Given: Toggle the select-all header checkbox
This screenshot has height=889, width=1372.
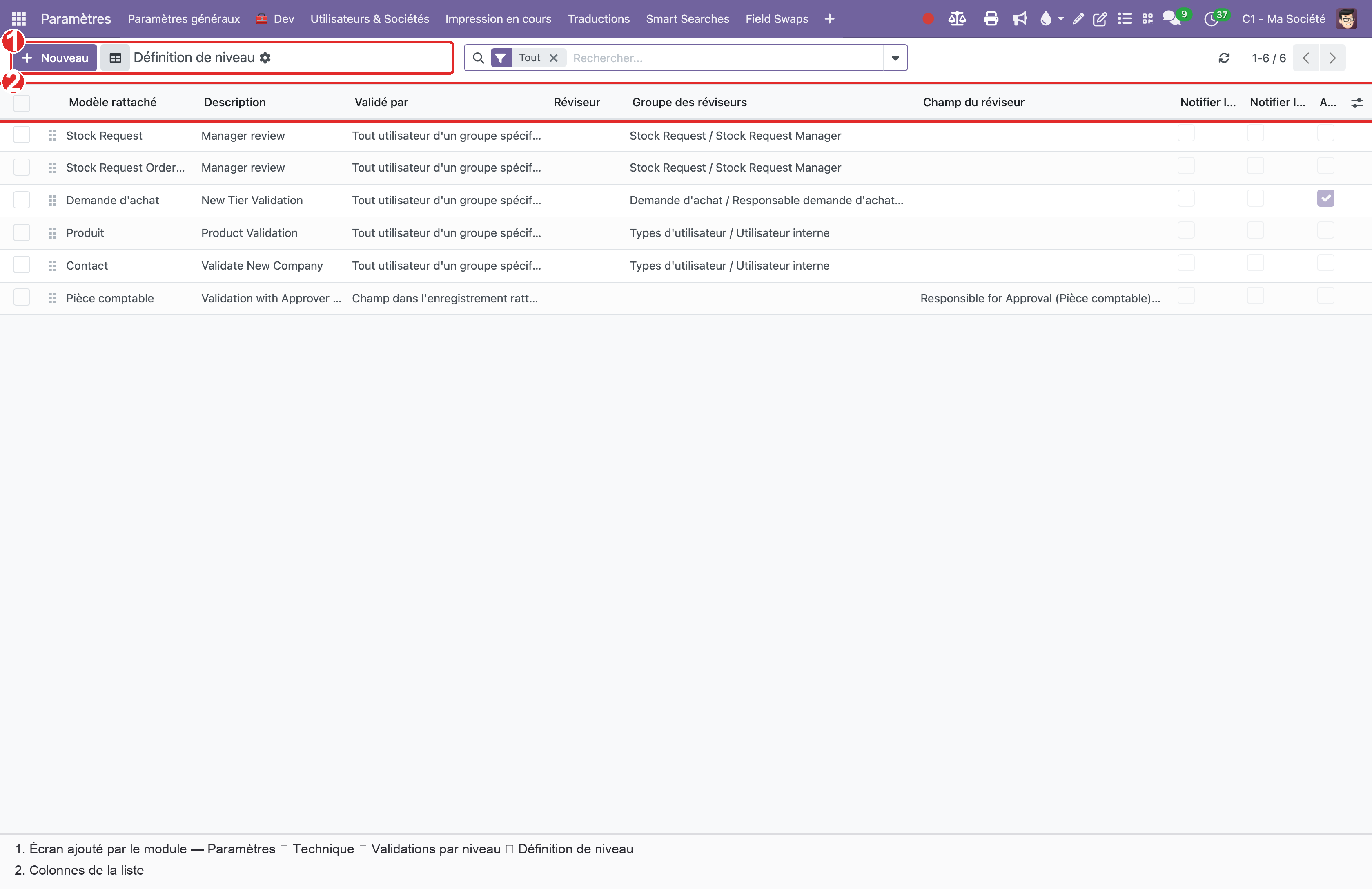Looking at the screenshot, I should (x=21, y=103).
